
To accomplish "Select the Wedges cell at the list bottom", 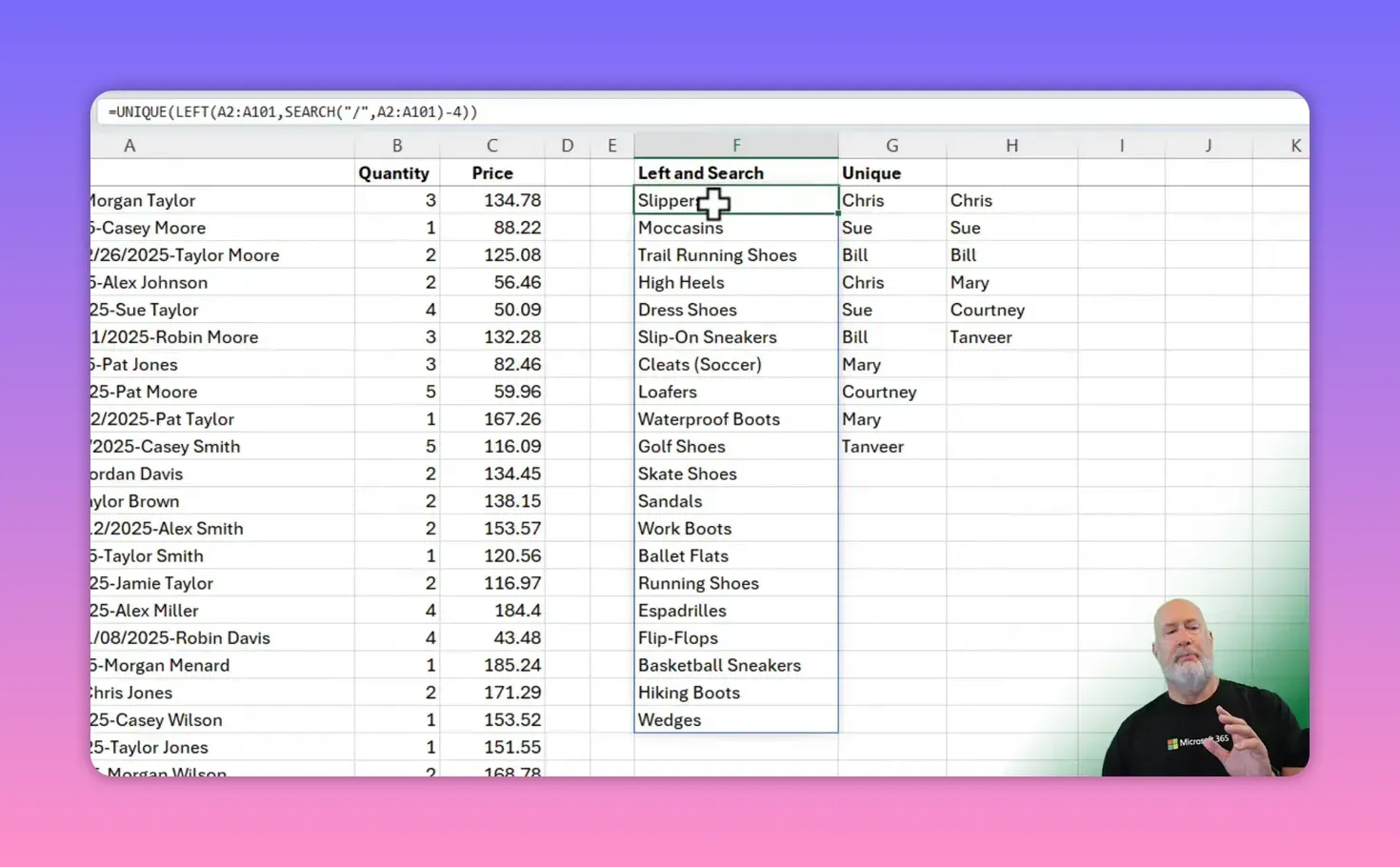I will pos(670,719).
